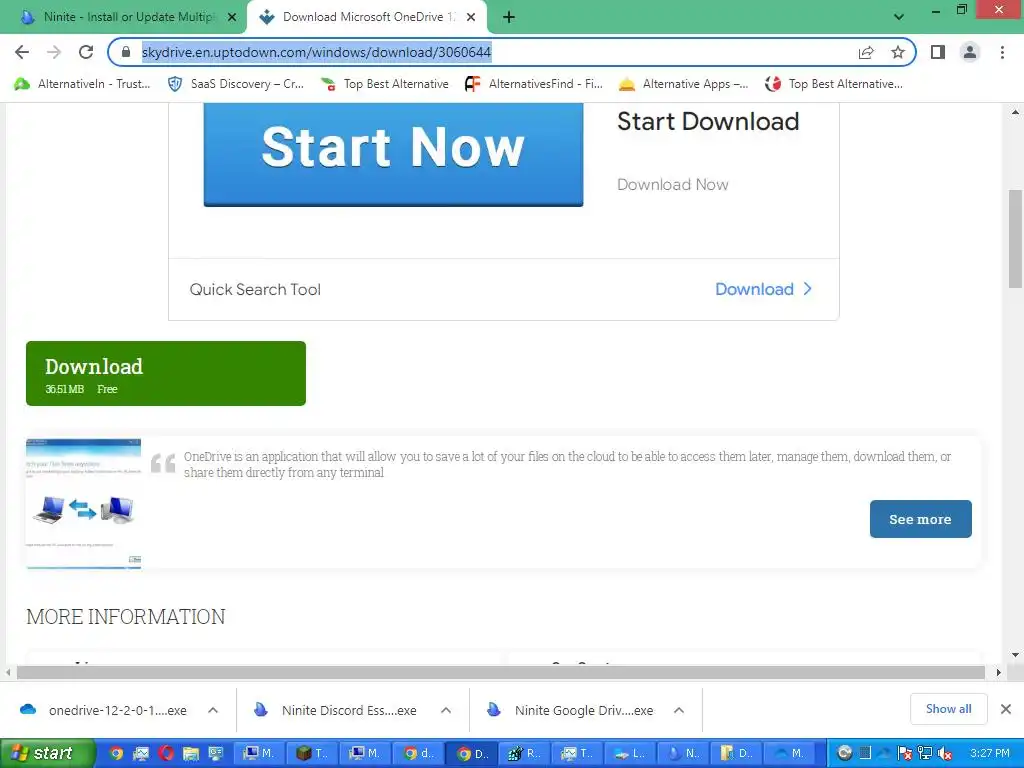The image size is (1024, 768).
Task: Click the share page icon in address bar
Action: tap(866, 52)
